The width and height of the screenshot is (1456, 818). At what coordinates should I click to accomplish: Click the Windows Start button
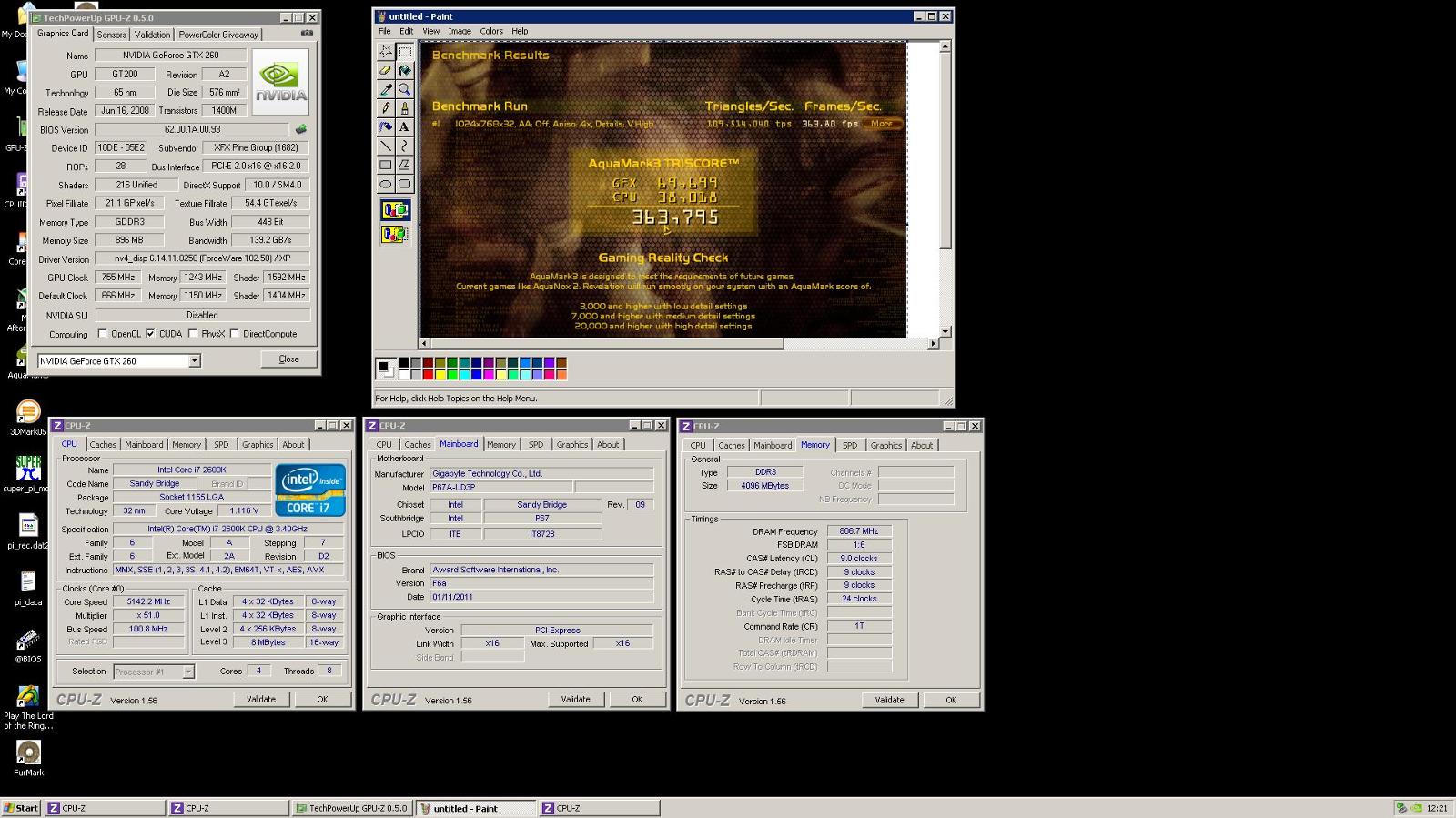(21, 808)
